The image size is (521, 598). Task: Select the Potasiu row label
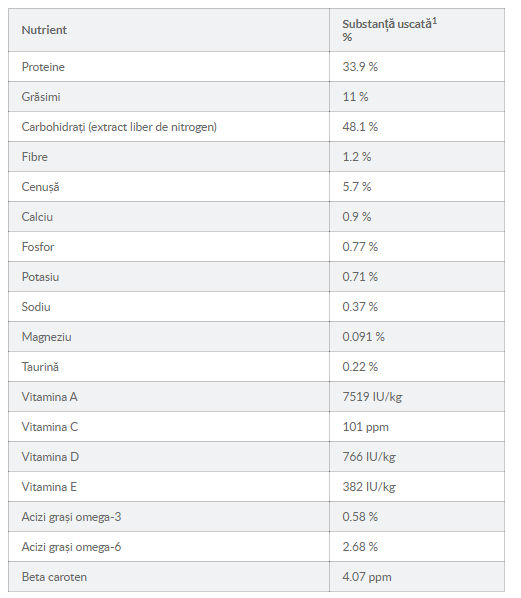[x=40, y=277]
